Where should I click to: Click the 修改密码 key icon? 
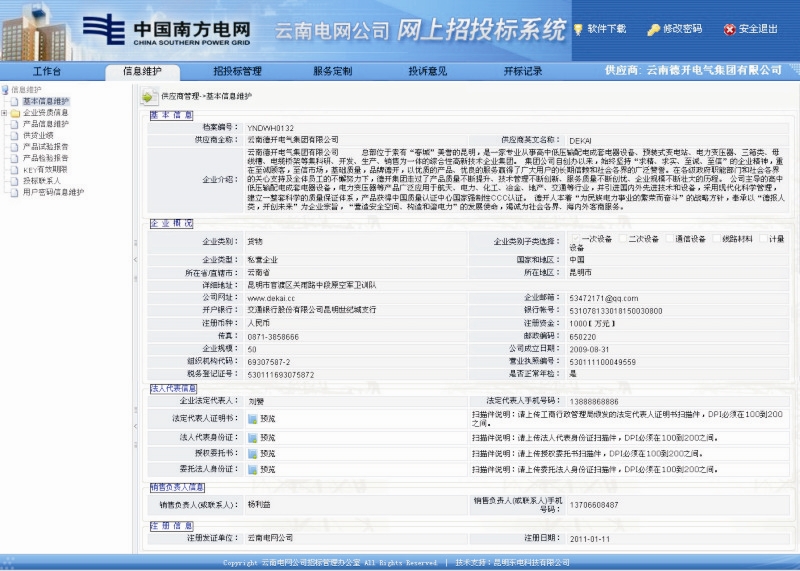653,29
